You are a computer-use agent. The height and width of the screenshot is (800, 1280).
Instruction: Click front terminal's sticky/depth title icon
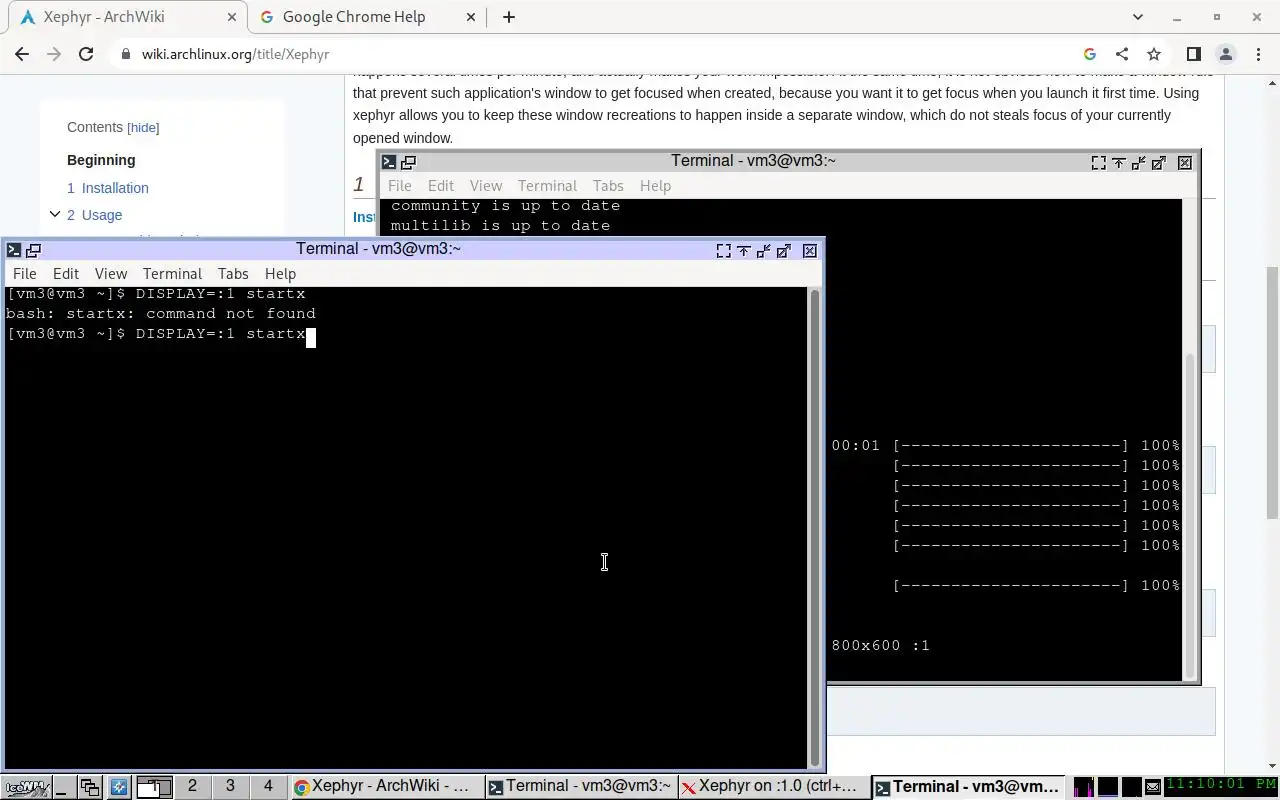[x=33, y=250]
